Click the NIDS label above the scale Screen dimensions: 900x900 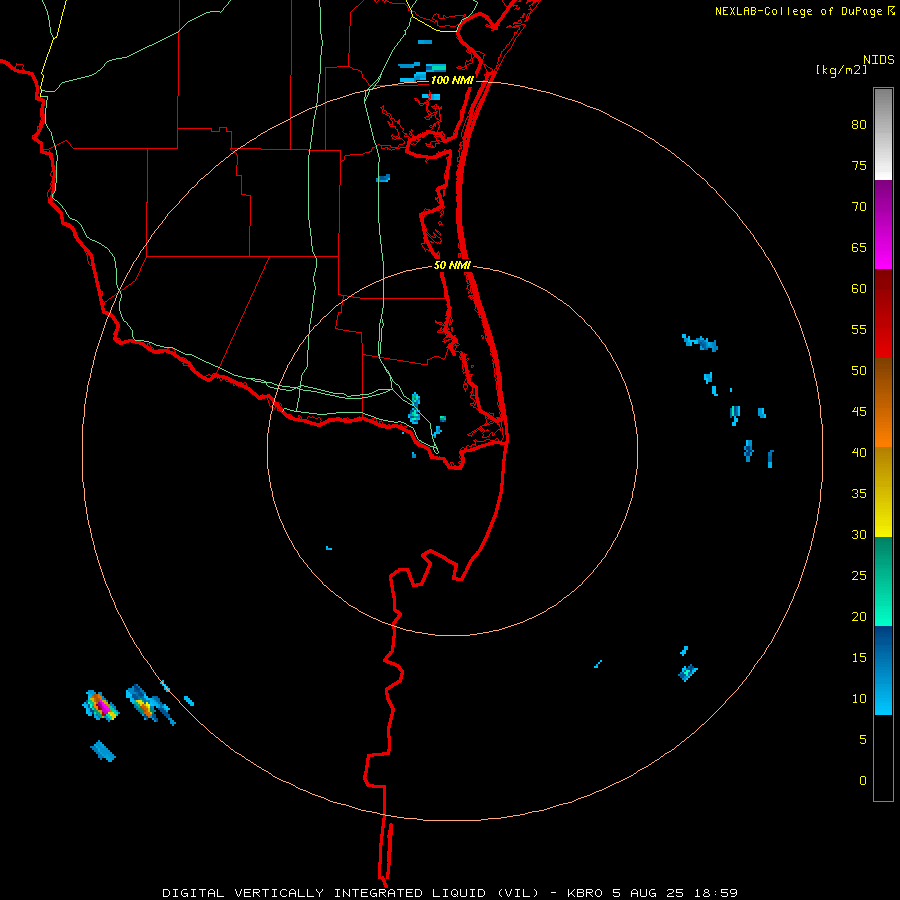[x=879, y=60]
